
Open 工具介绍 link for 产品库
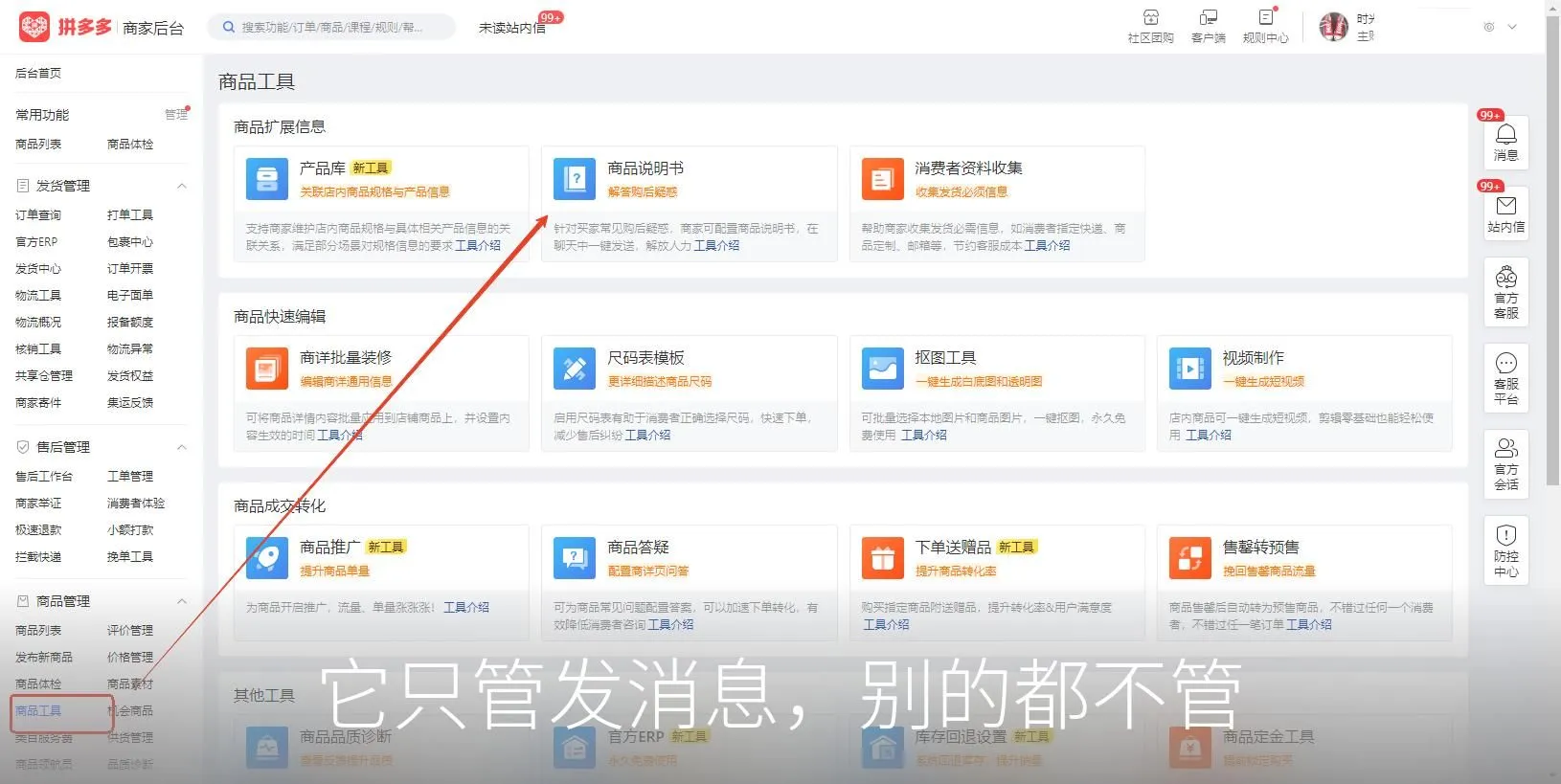pos(478,246)
